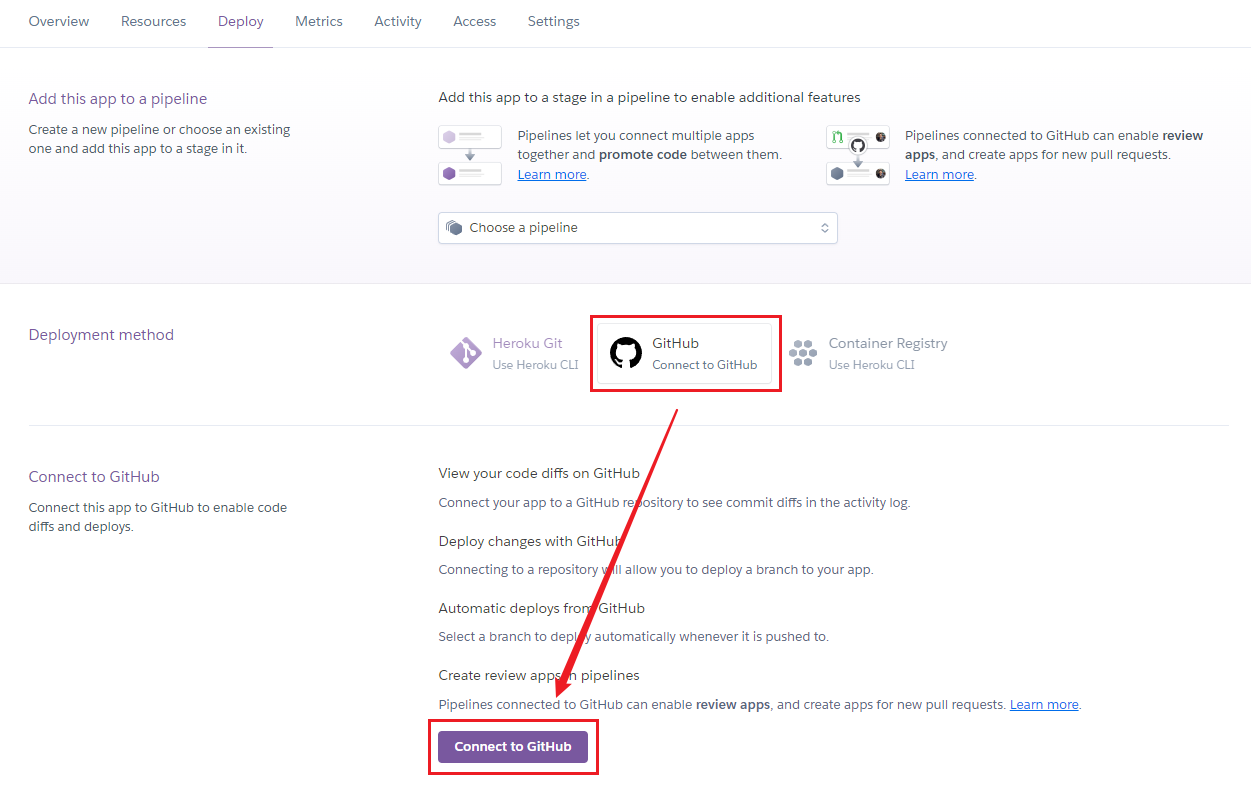This screenshot has width=1251, height=791.
Task: Open the Overview tab
Action: point(59,21)
